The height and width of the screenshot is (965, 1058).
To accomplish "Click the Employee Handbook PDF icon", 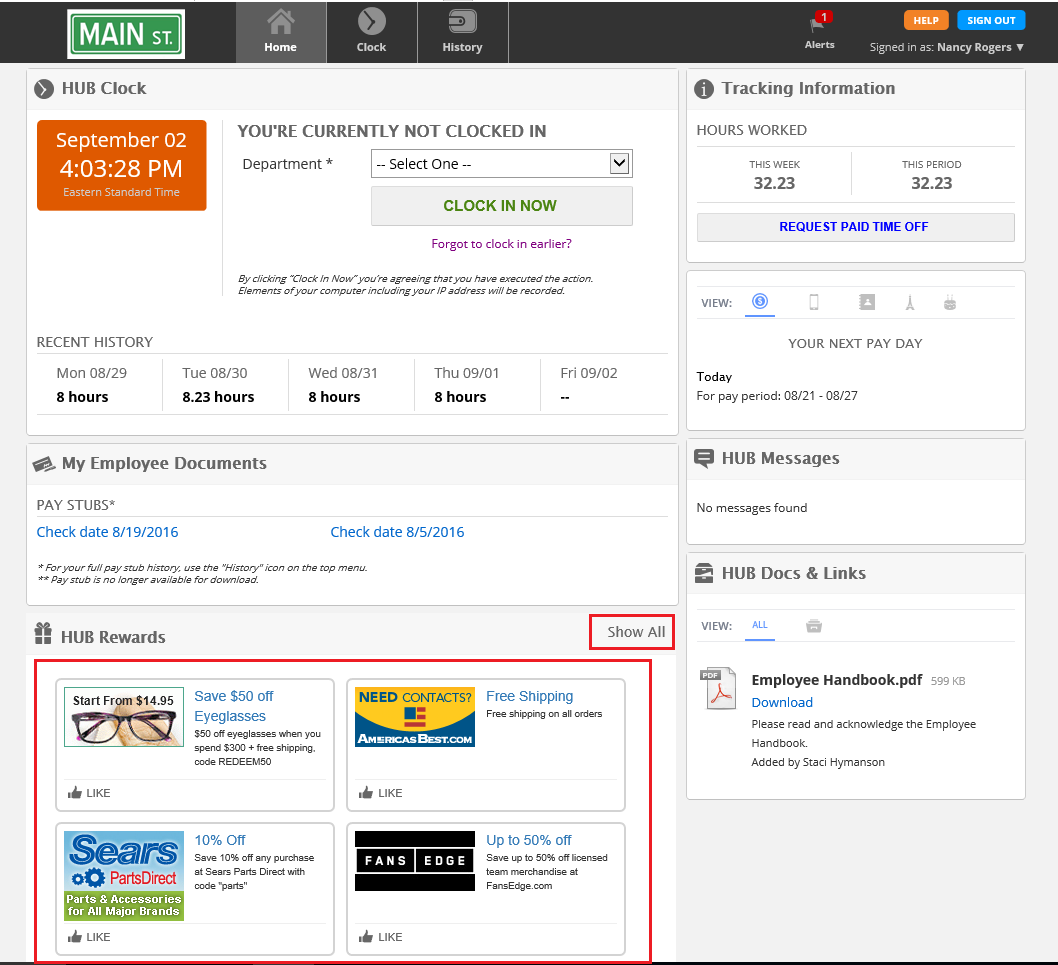I will [x=718, y=688].
